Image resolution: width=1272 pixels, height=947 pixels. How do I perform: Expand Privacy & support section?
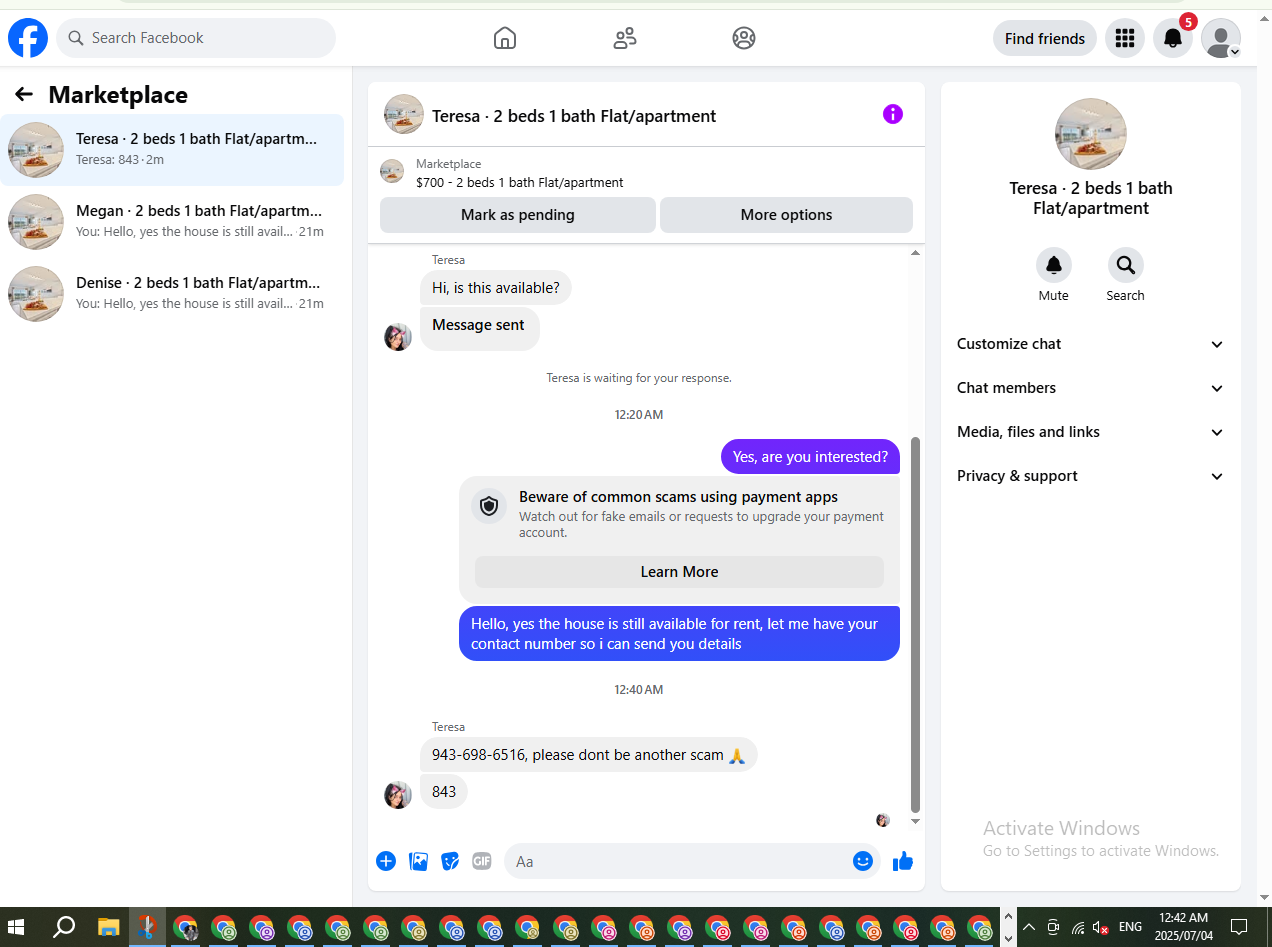pos(1090,476)
